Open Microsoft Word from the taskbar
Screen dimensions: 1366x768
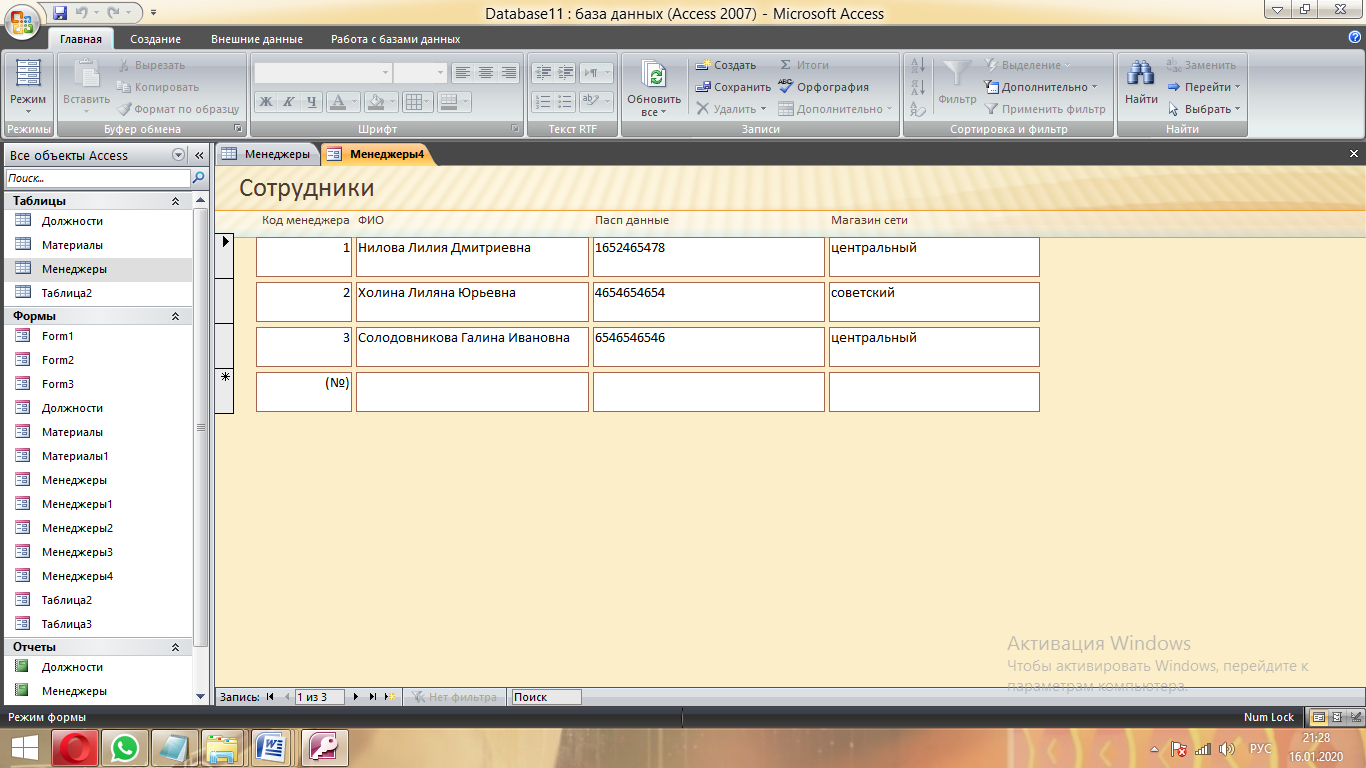(271, 747)
